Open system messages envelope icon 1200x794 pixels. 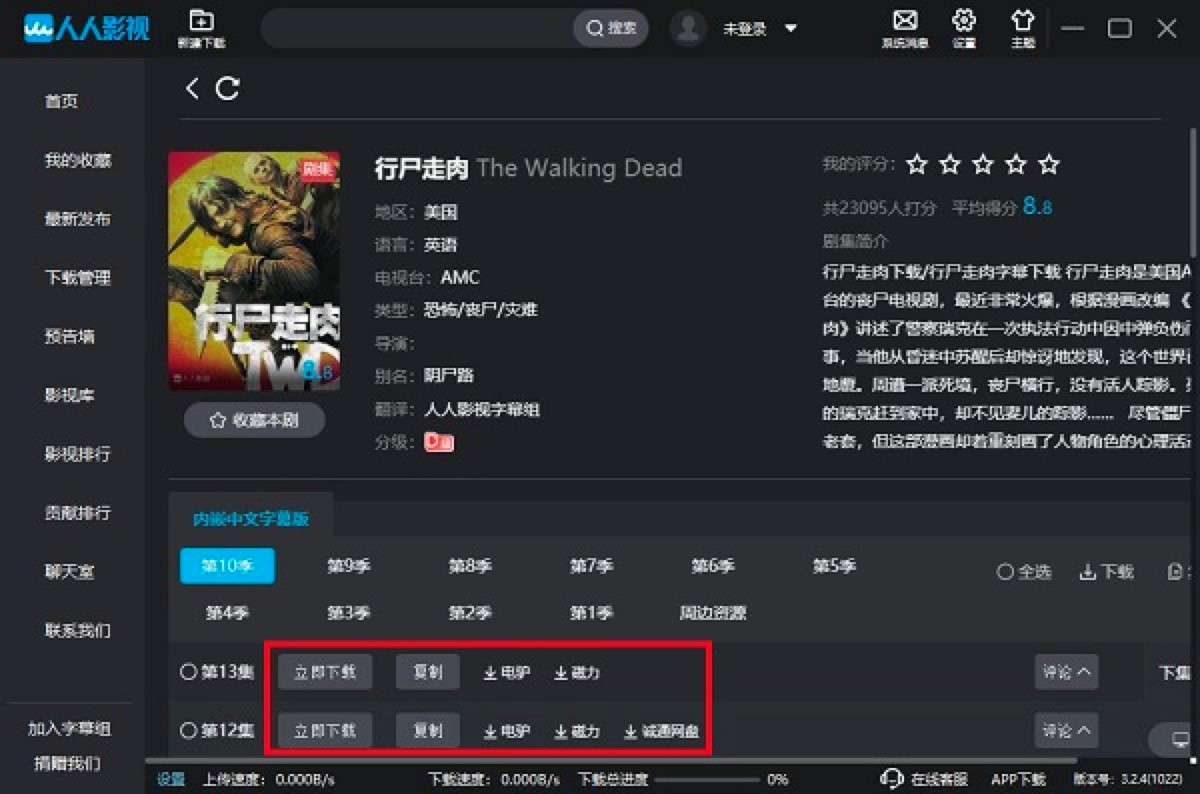[x=905, y=20]
